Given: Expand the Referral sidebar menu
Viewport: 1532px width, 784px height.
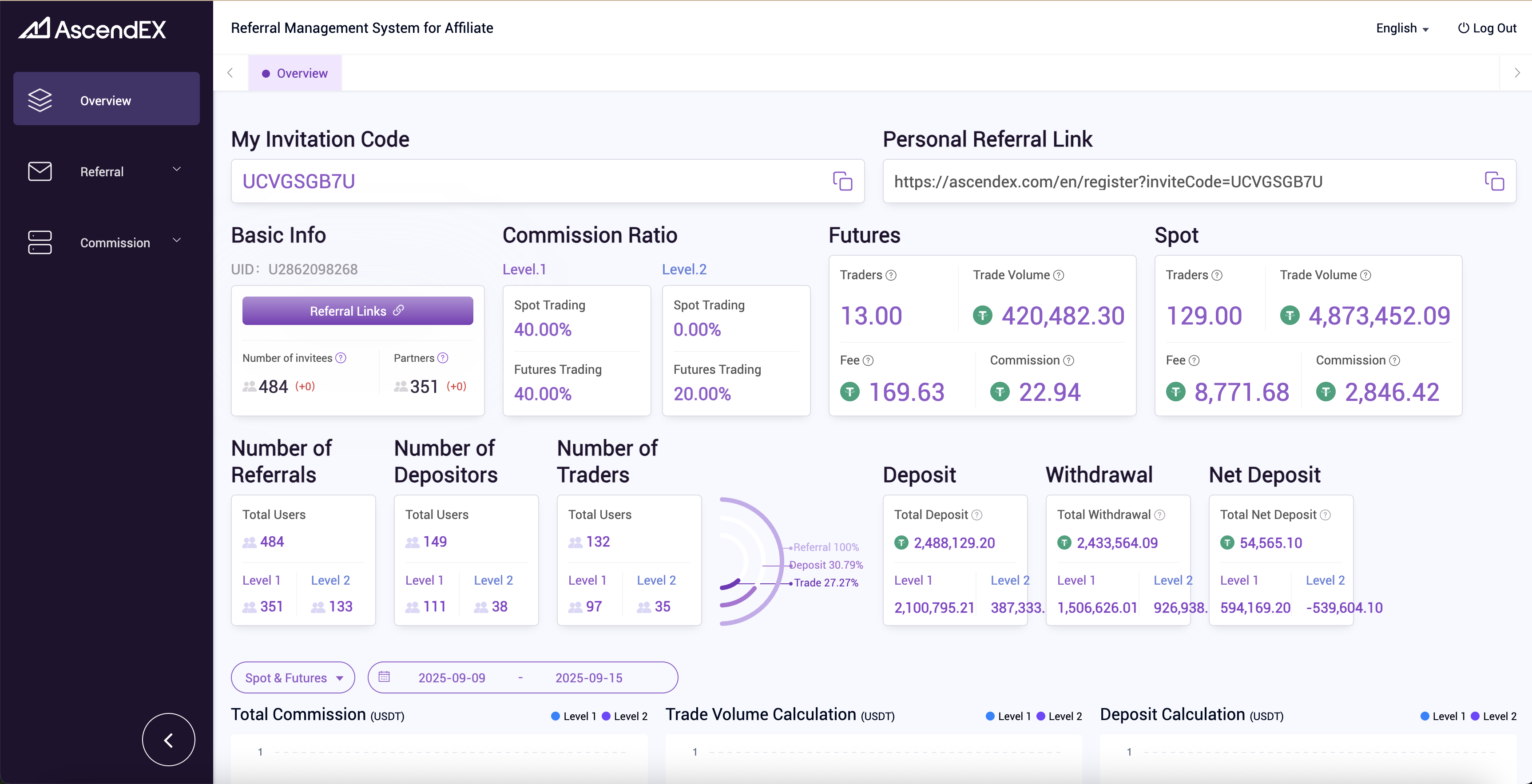Looking at the screenshot, I should (x=177, y=170).
